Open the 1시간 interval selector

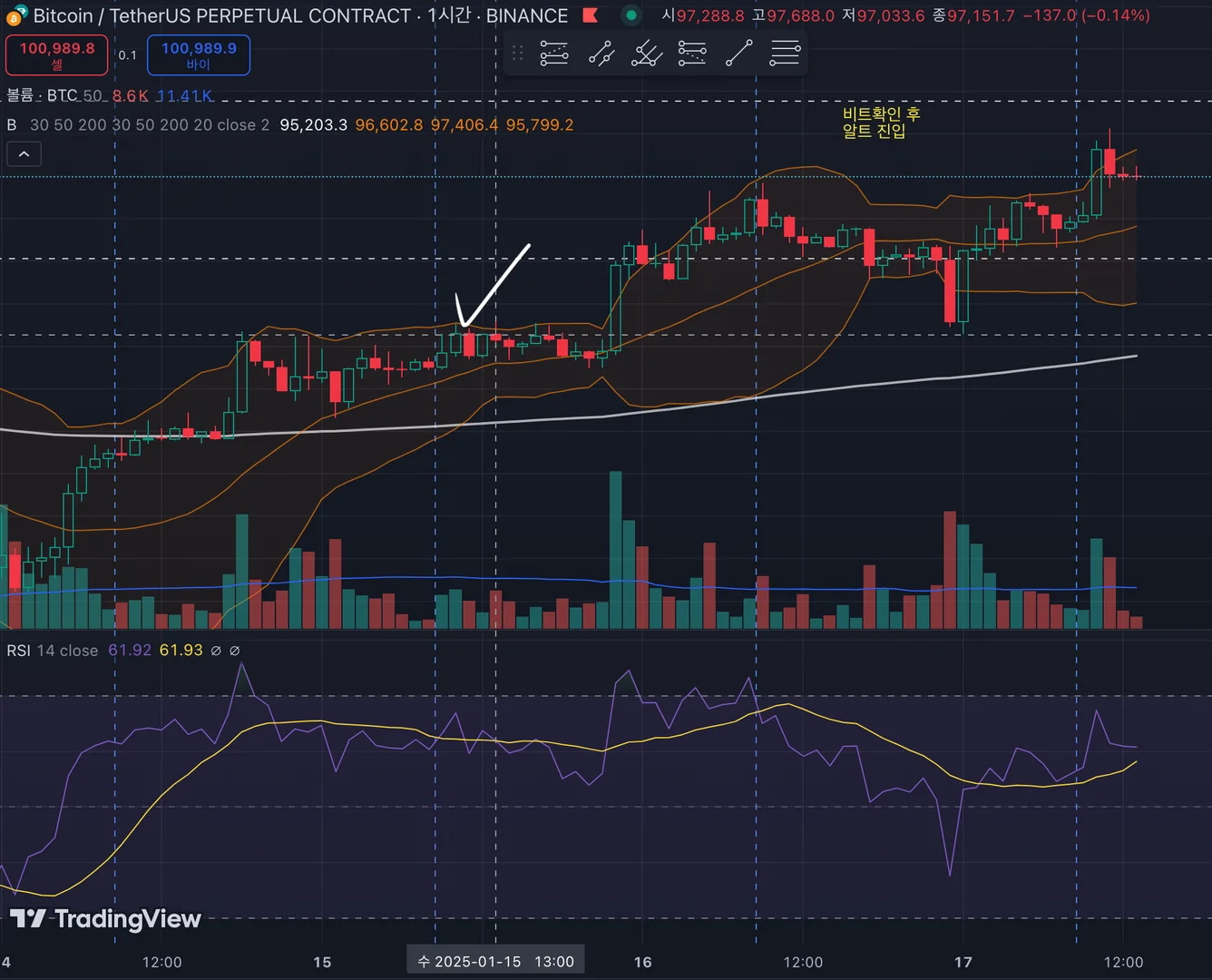pos(448,15)
